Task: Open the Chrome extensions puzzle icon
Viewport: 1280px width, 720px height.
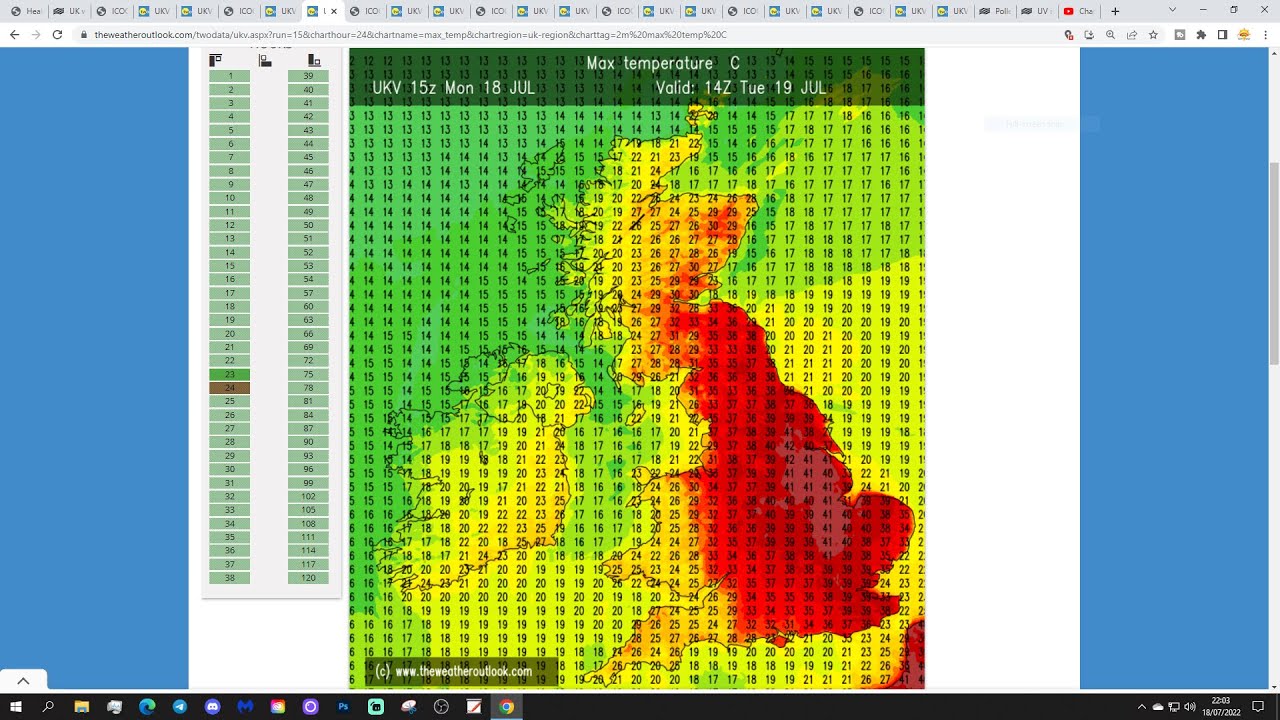Action: click(1201, 34)
